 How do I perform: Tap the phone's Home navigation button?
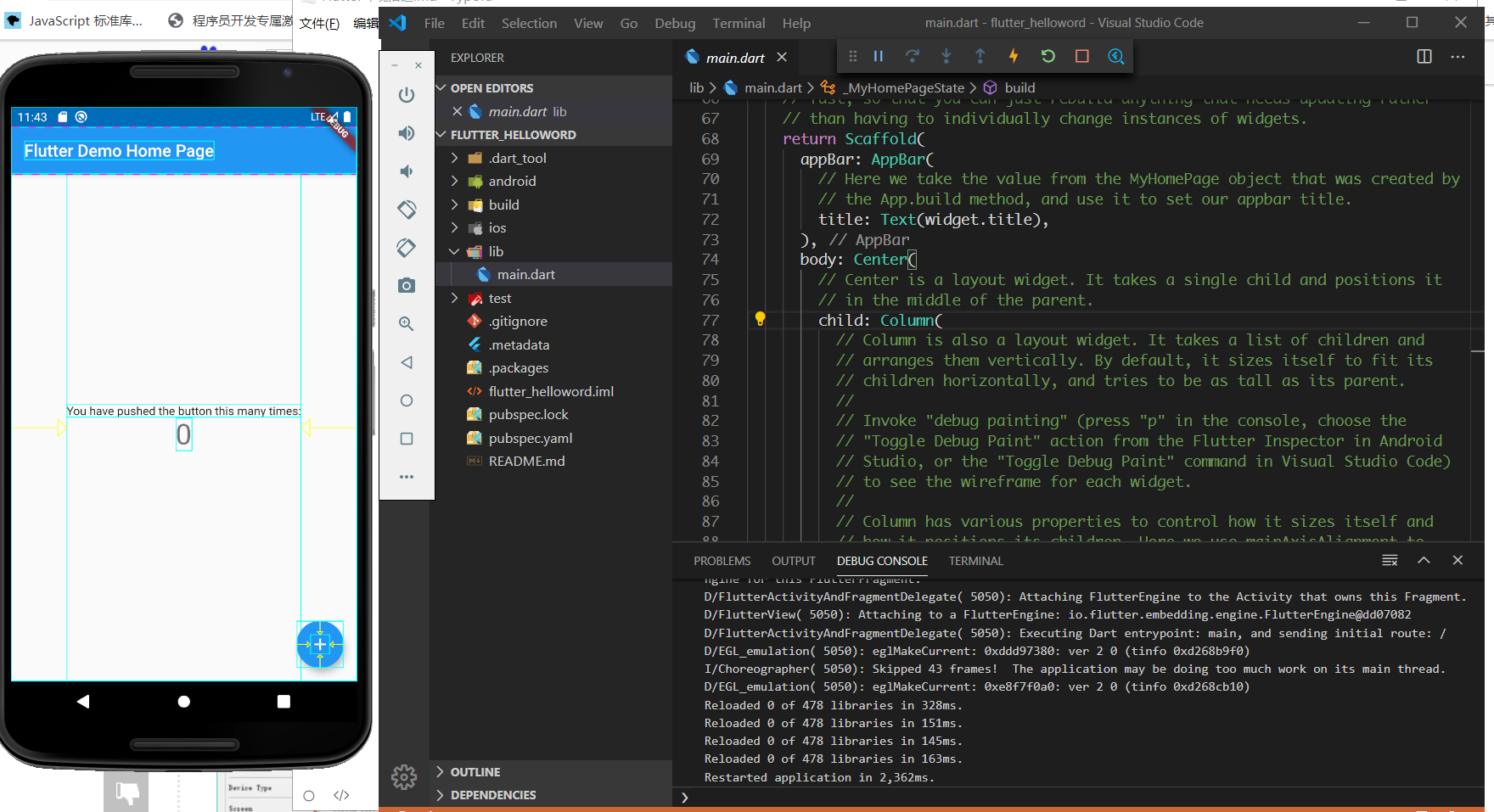(183, 701)
